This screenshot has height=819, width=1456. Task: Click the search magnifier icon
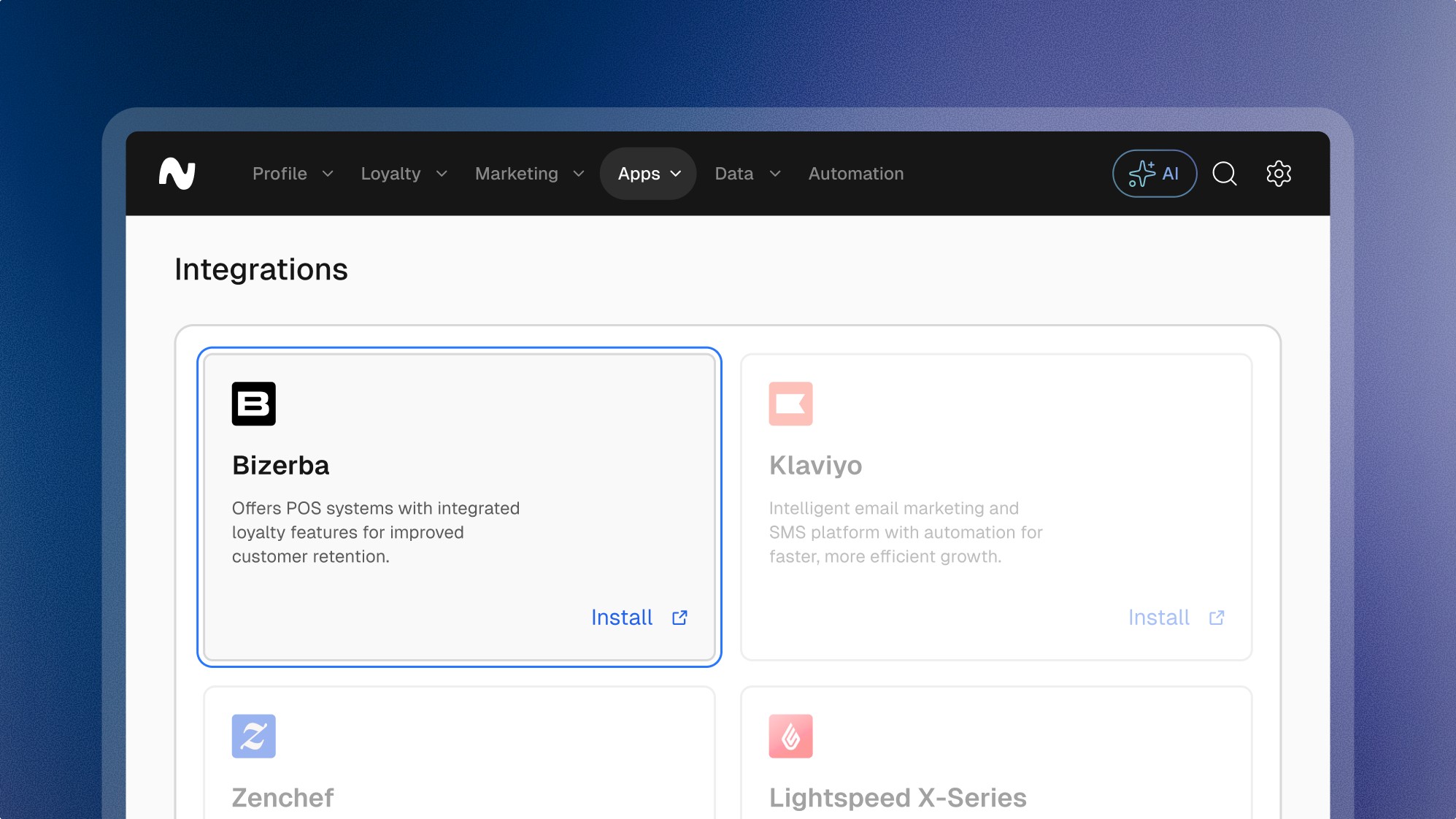[x=1224, y=174]
